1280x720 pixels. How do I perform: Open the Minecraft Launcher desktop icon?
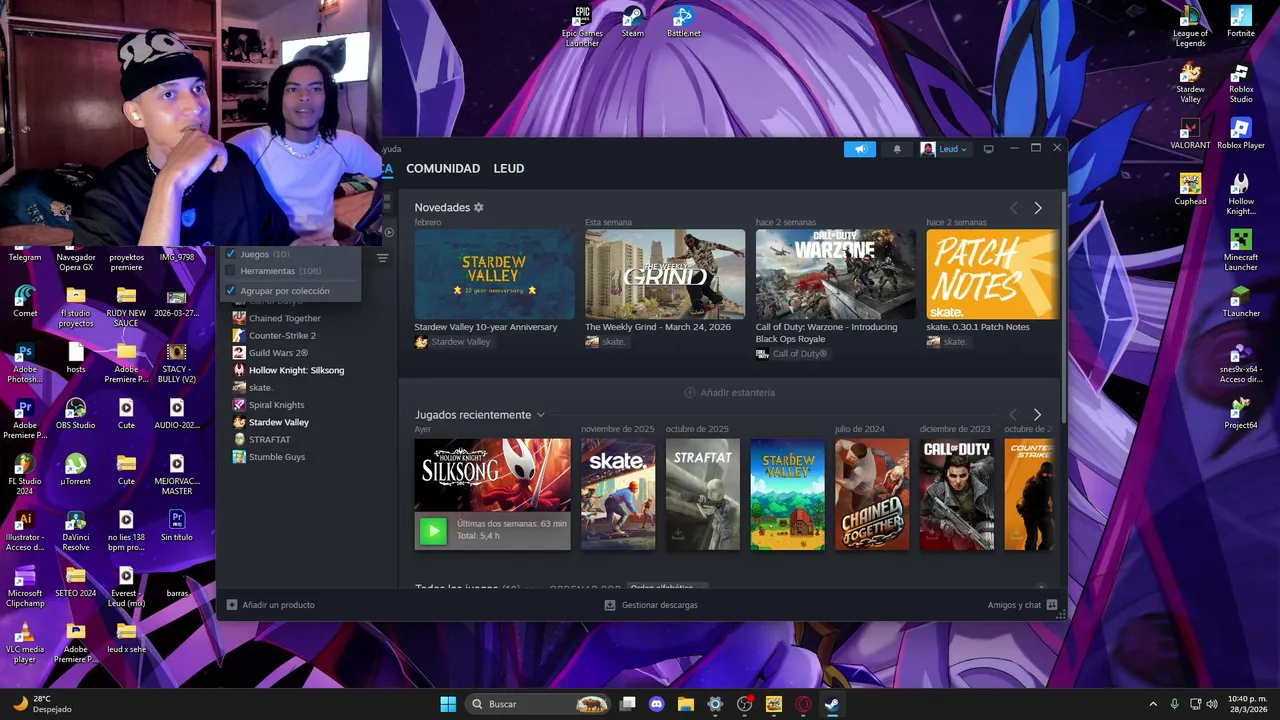point(1241,251)
